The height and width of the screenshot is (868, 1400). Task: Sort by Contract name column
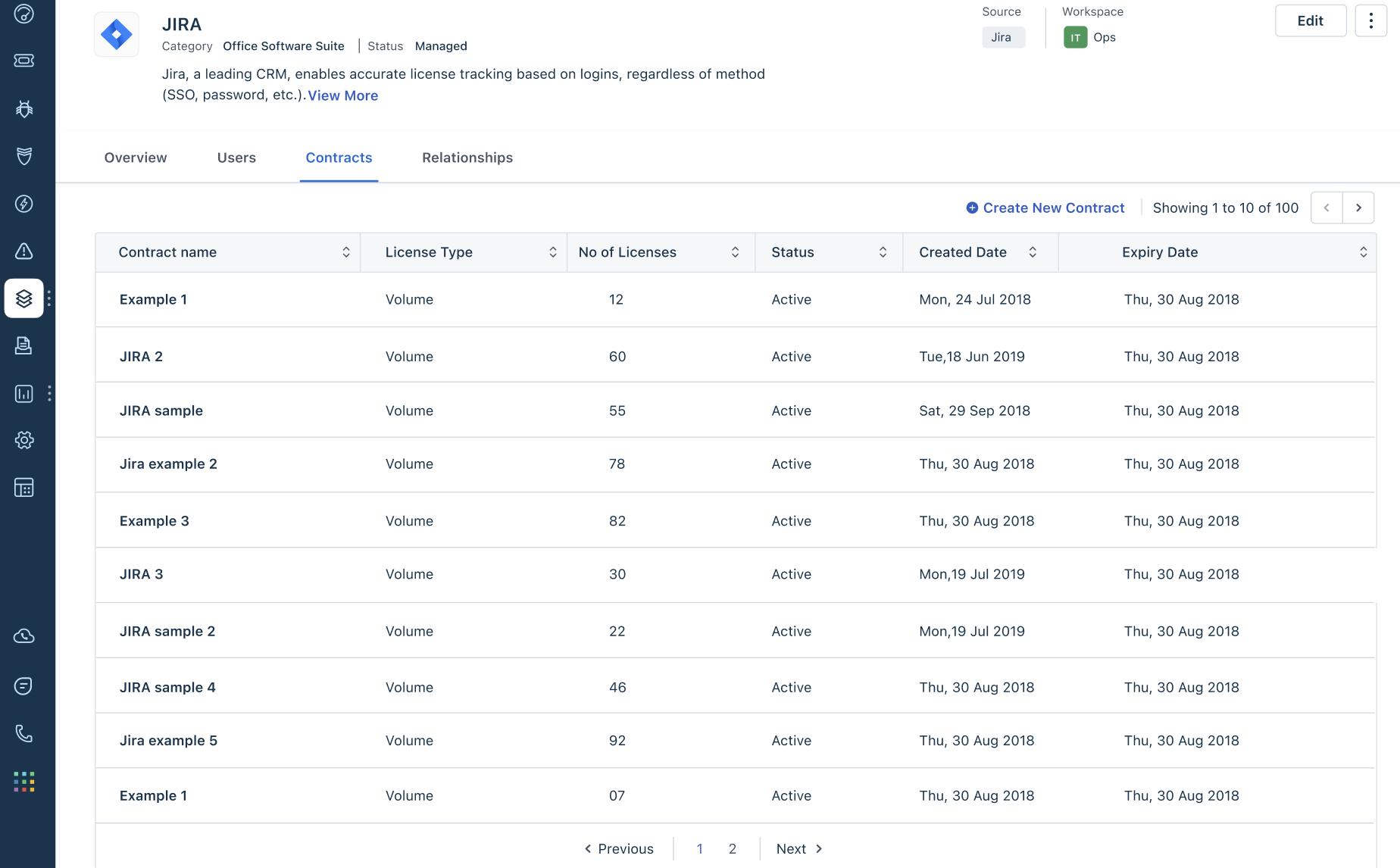click(346, 252)
